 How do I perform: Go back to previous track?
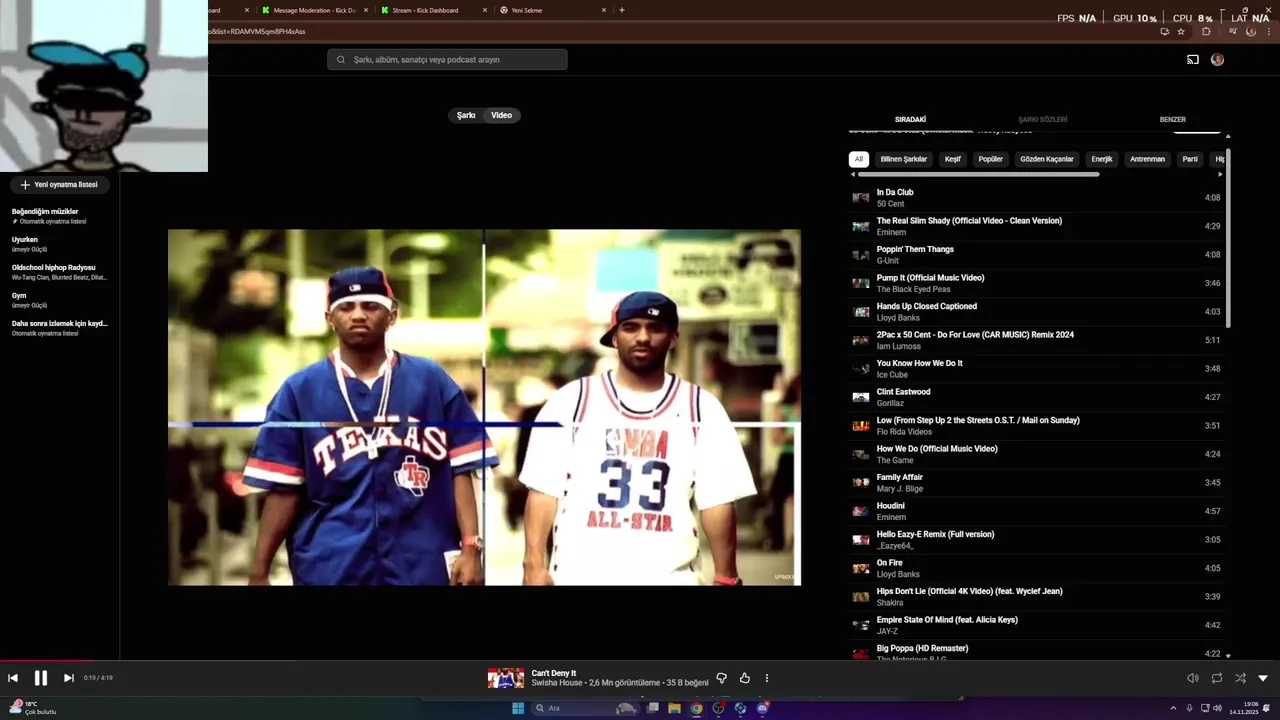pyautogui.click(x=13, y=678)
